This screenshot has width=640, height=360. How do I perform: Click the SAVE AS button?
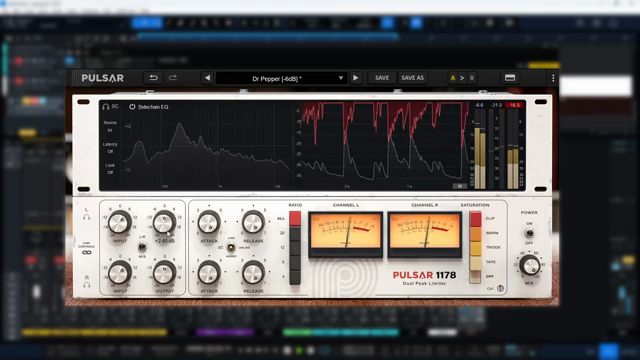coord(412,78)
